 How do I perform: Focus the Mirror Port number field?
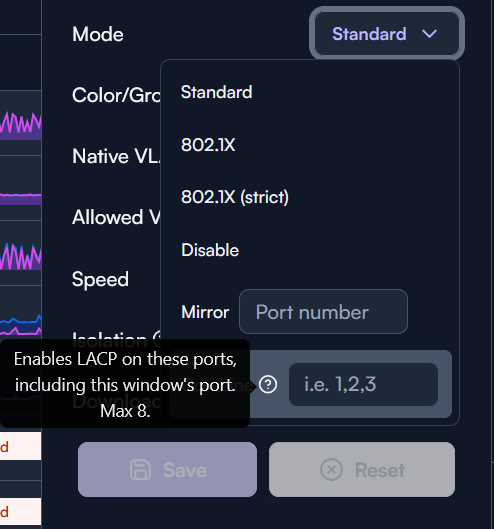(x=323, y=311)
